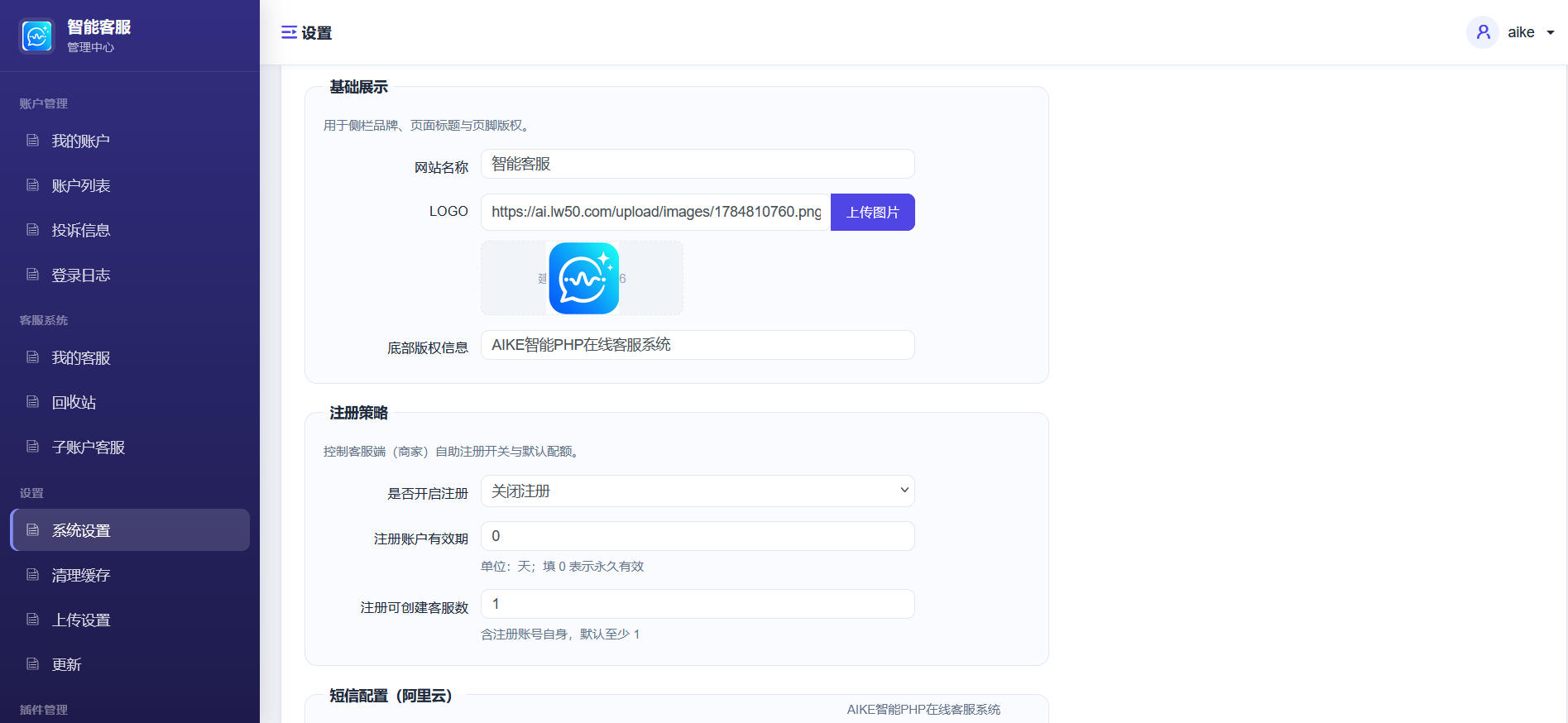Image resolution: width=1568 pixels, height=723 pixels.
Task: Click the document icon beside 我的账户
Action: 33,141
